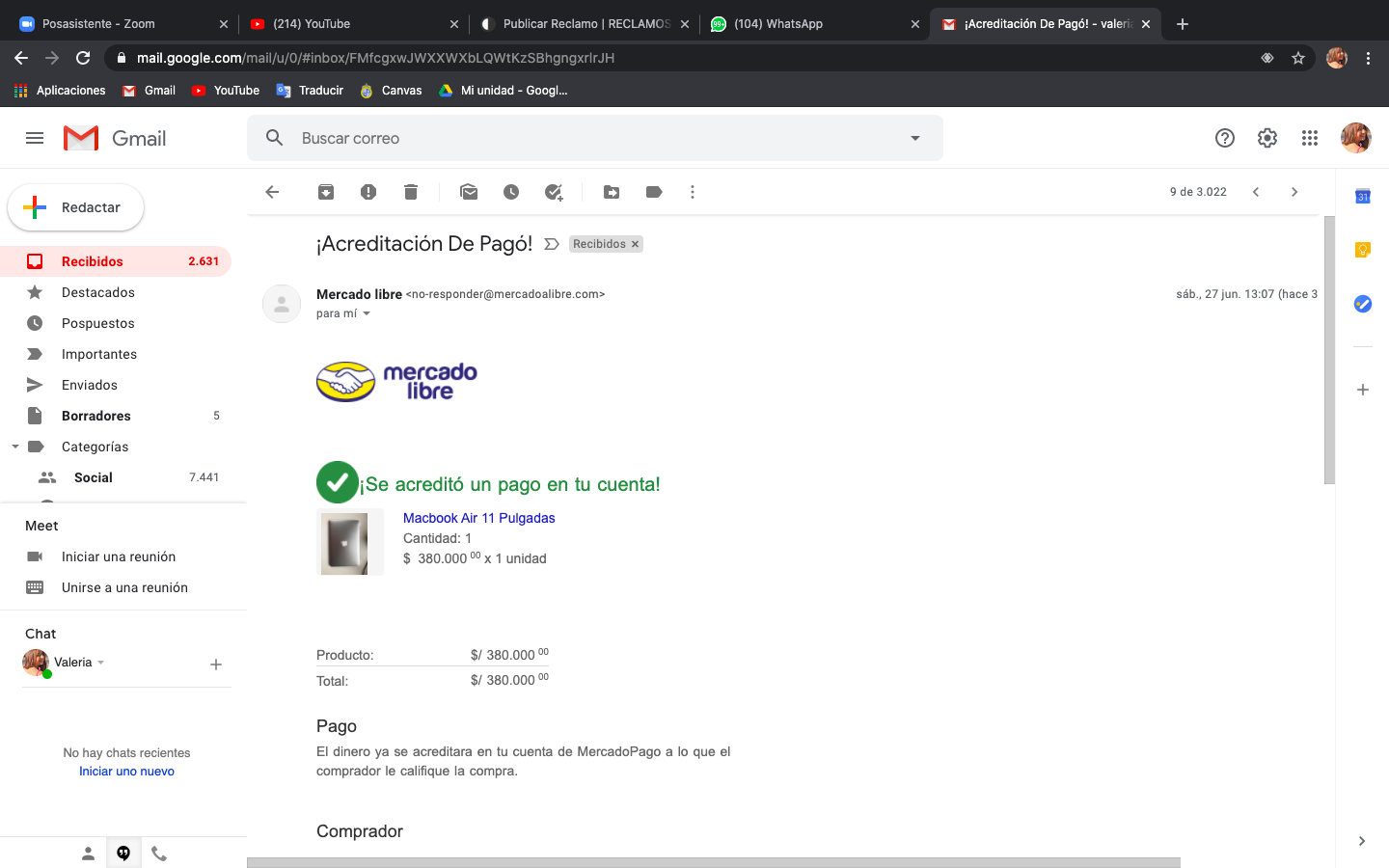Start new chat plus icon
The width and height of the screenshot is (1389, 868).
click(x=216, y=665)
